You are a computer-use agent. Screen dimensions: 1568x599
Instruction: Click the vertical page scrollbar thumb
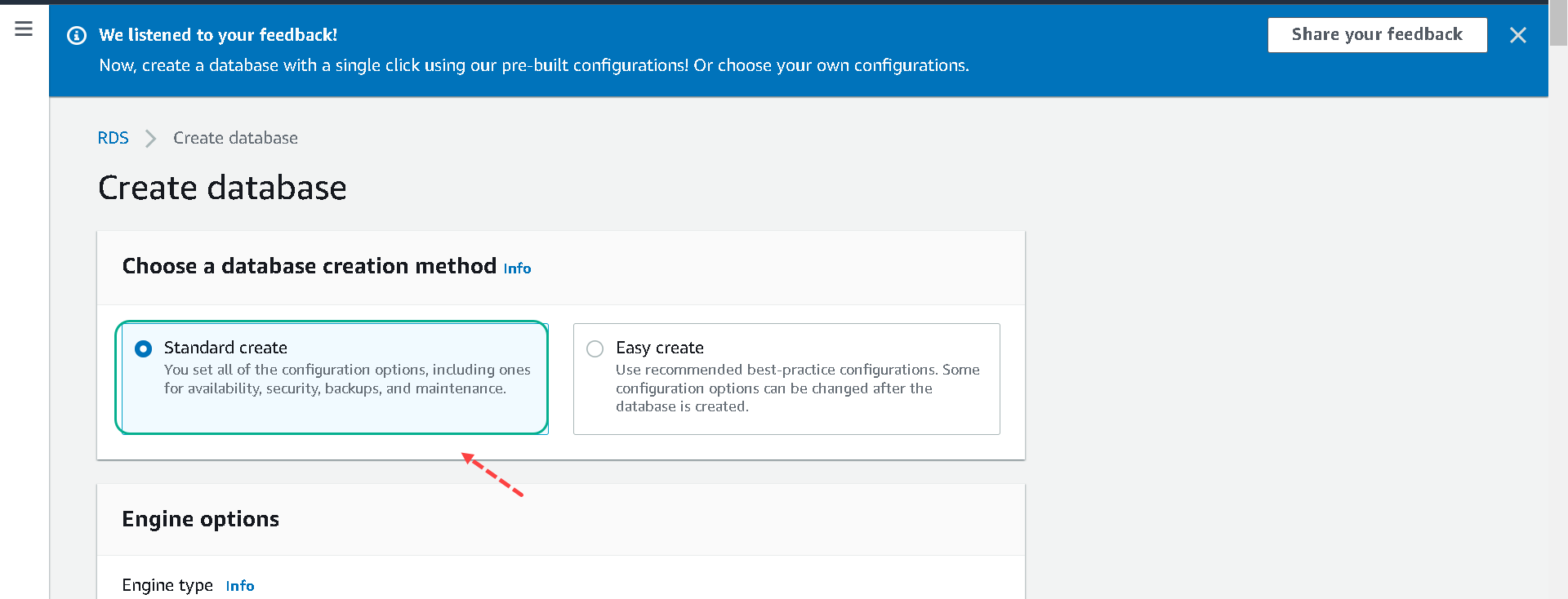point(1559,24)
